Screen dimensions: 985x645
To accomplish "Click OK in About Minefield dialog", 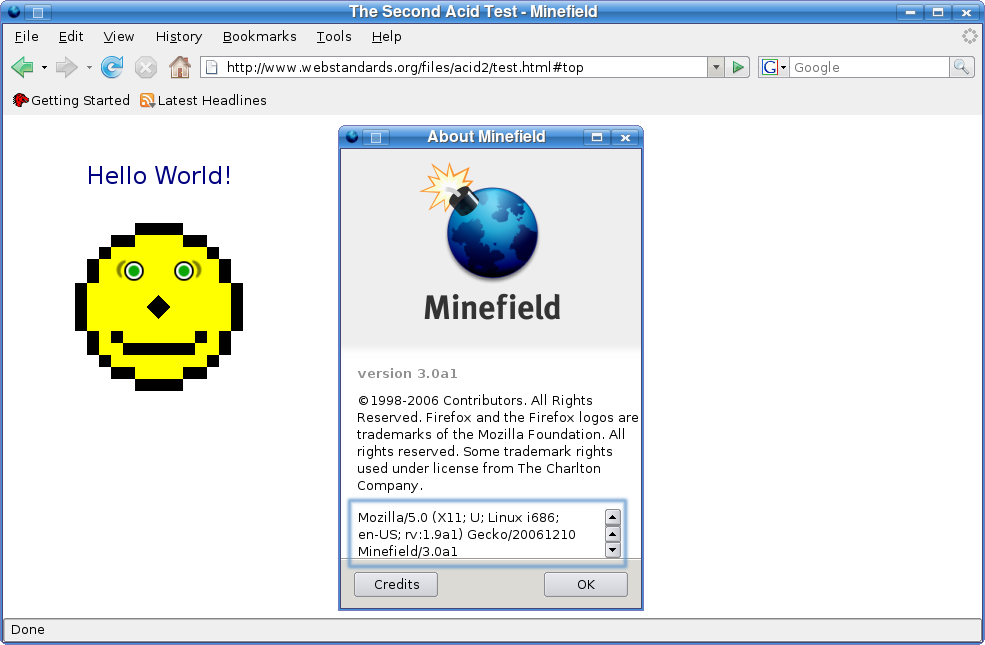I will click(x=585, y=585).
